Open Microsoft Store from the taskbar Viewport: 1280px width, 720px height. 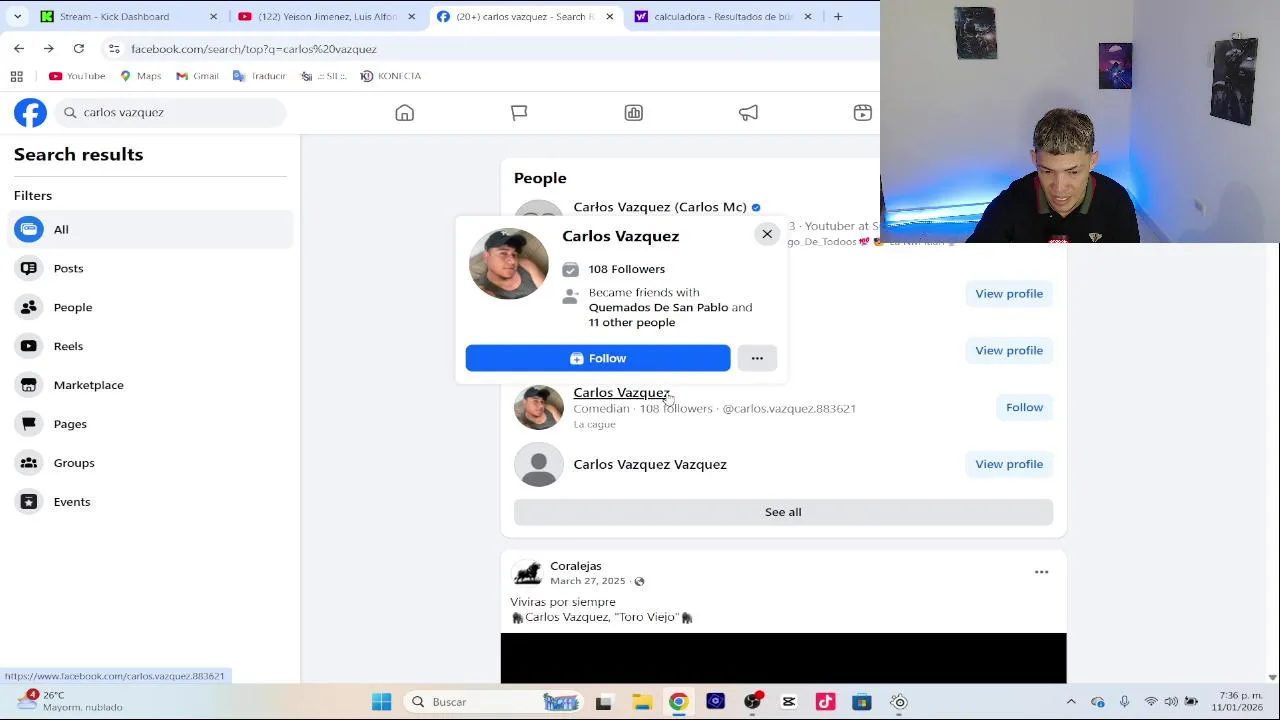point(862,702)
